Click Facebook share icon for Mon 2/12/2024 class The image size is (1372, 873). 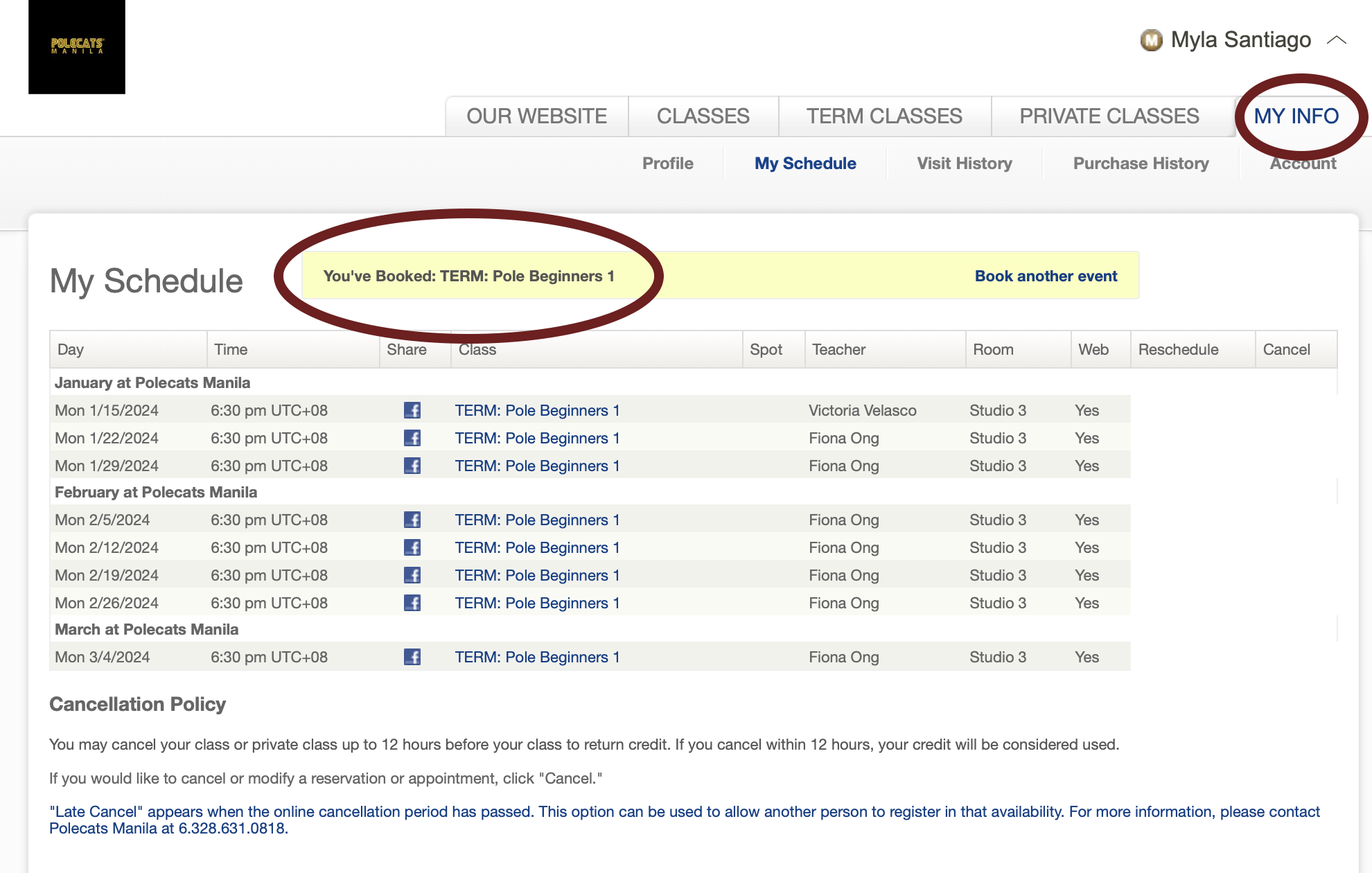[x=412, y=547]
